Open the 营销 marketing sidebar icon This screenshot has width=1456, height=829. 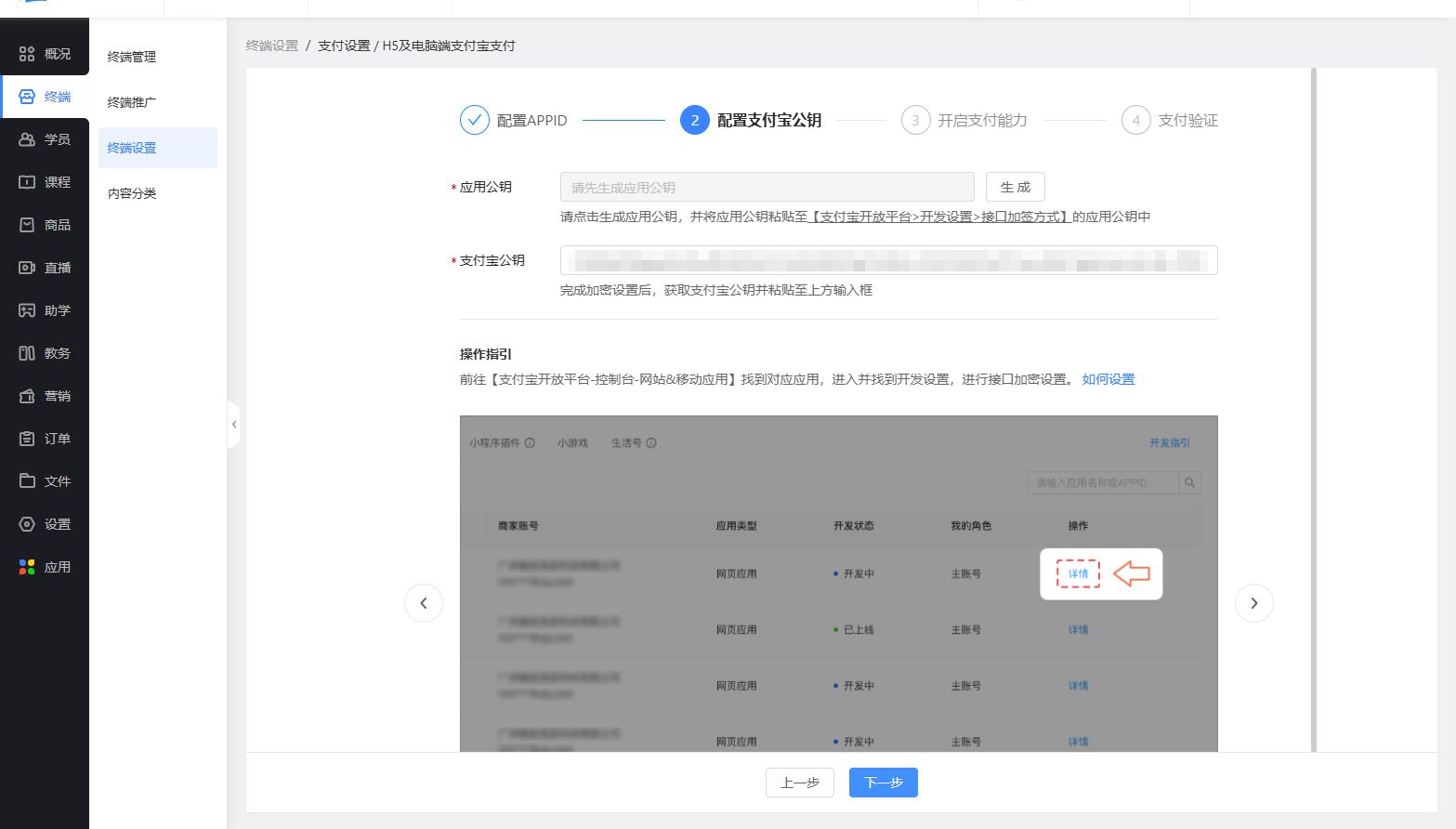(x=27, y=396)
